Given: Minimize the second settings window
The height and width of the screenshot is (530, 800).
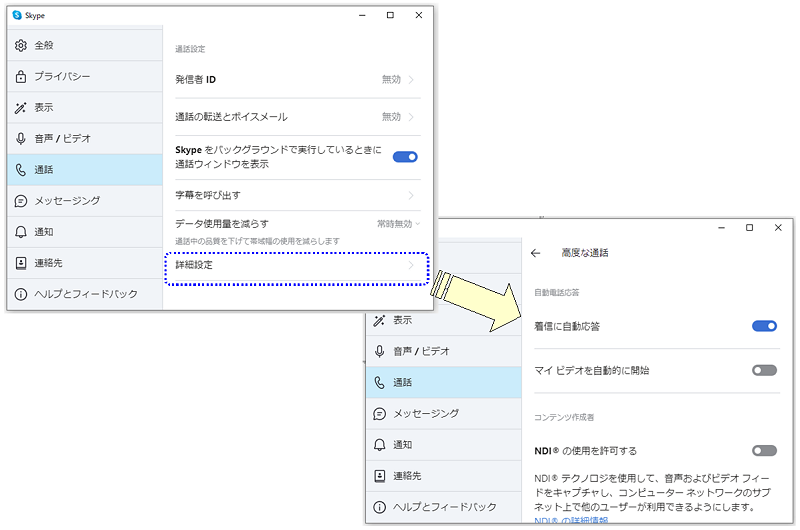Looking at the screenshot, I should point(721,228).
